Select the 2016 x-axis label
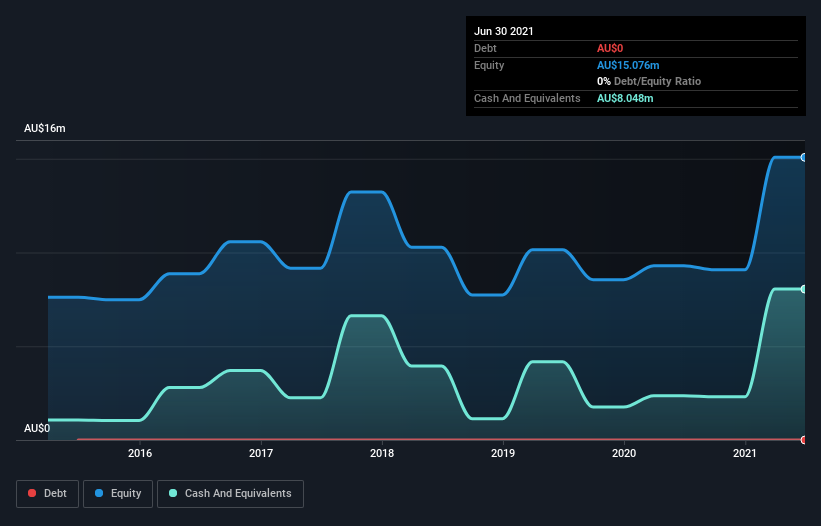The width and height of the screenshot is (821, 526). pos(140,453)
